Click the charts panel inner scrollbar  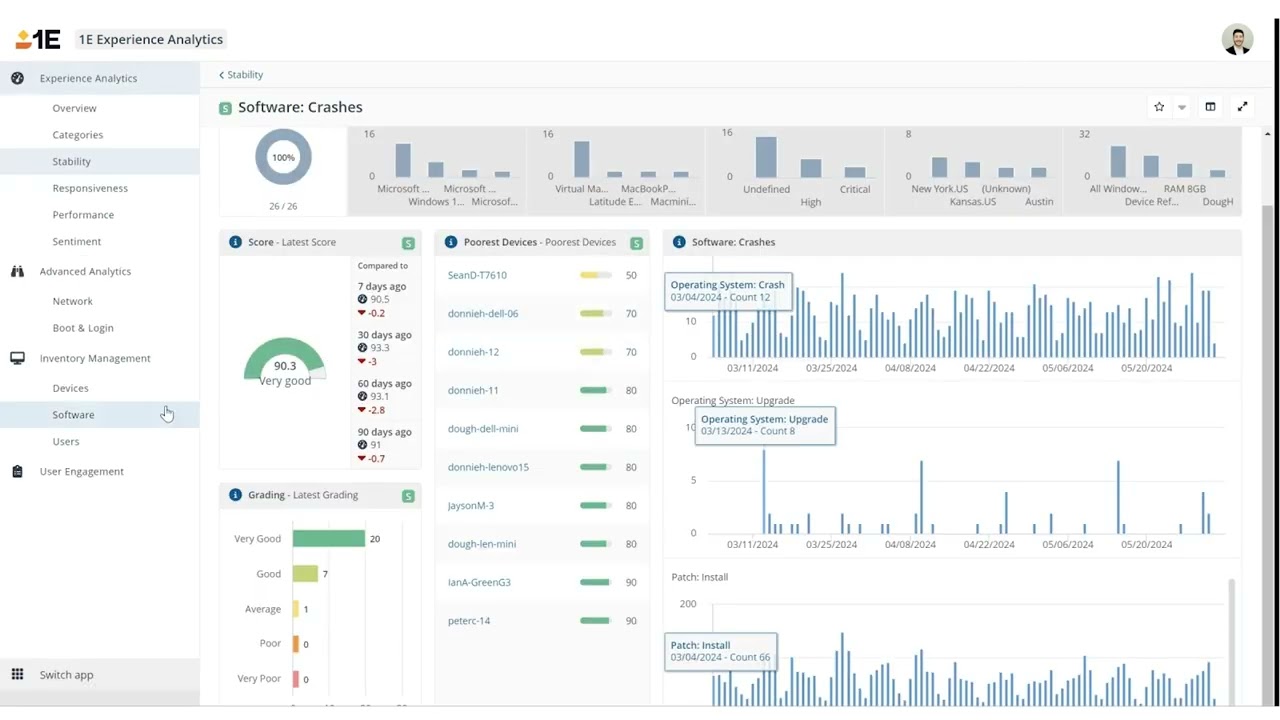pos(1230,640)
